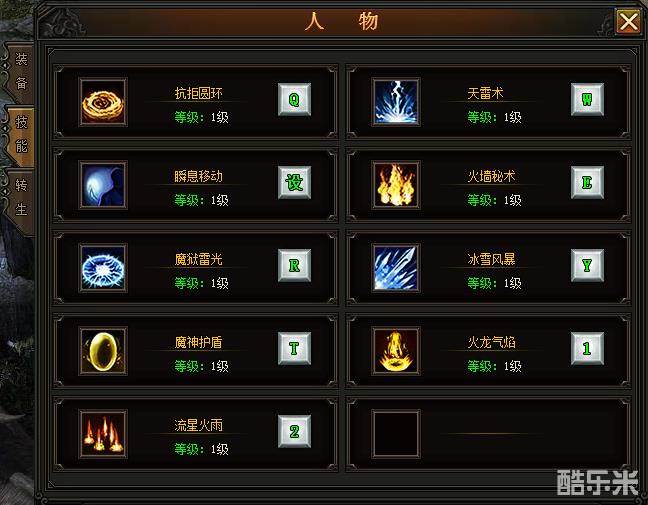Image resolution: width=648 pixels, height=505 pixels.
Task: Change the W hotkey button for 天雷术
Action: tap(587, 99)
